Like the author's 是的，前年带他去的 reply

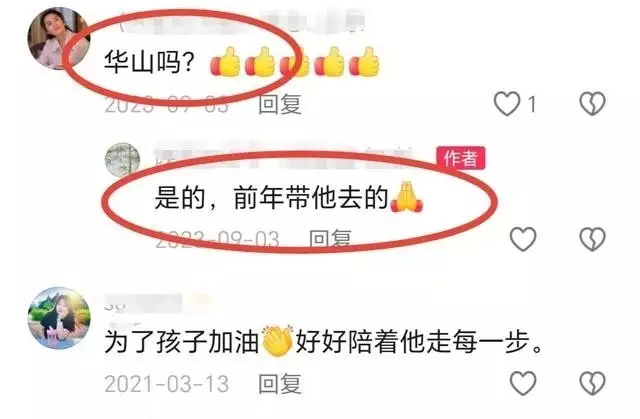coord(523,239)
